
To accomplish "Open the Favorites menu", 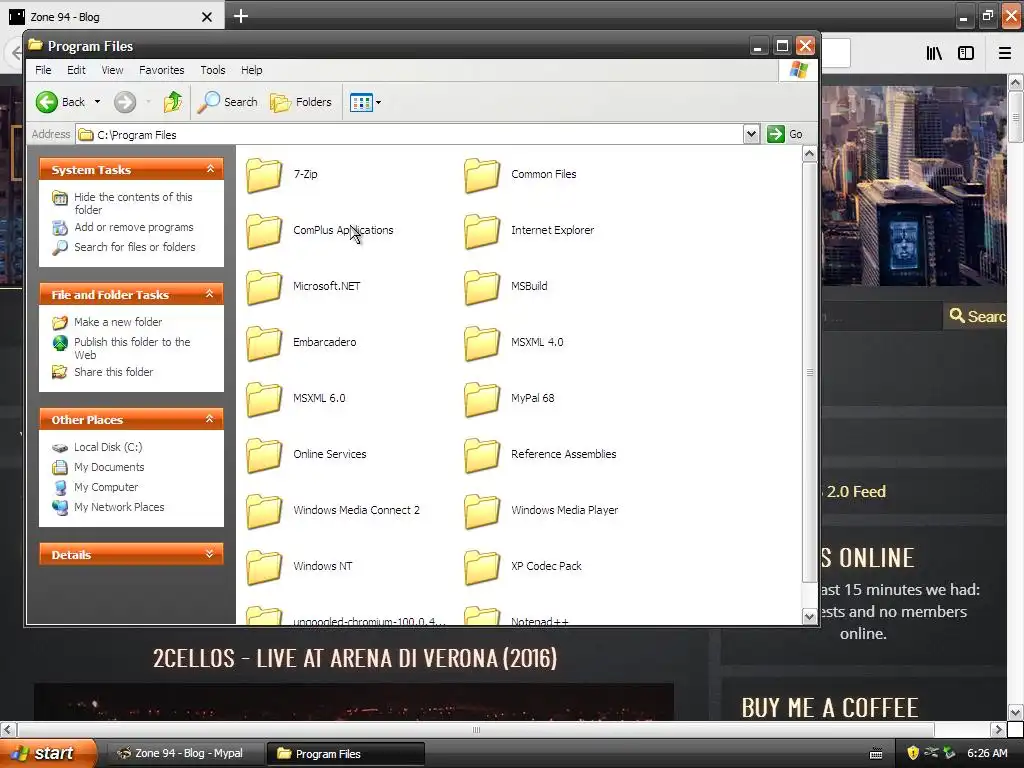I will click(161, 70).
